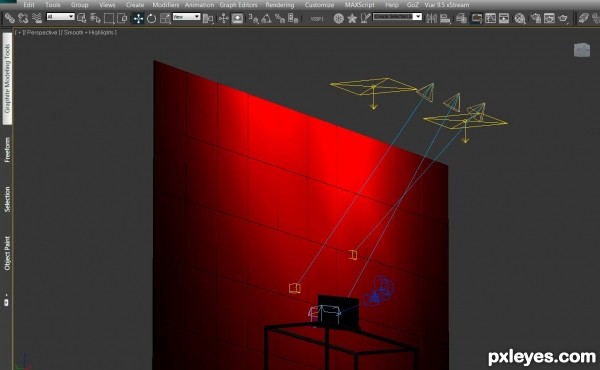Open the Material Editor

520,18
